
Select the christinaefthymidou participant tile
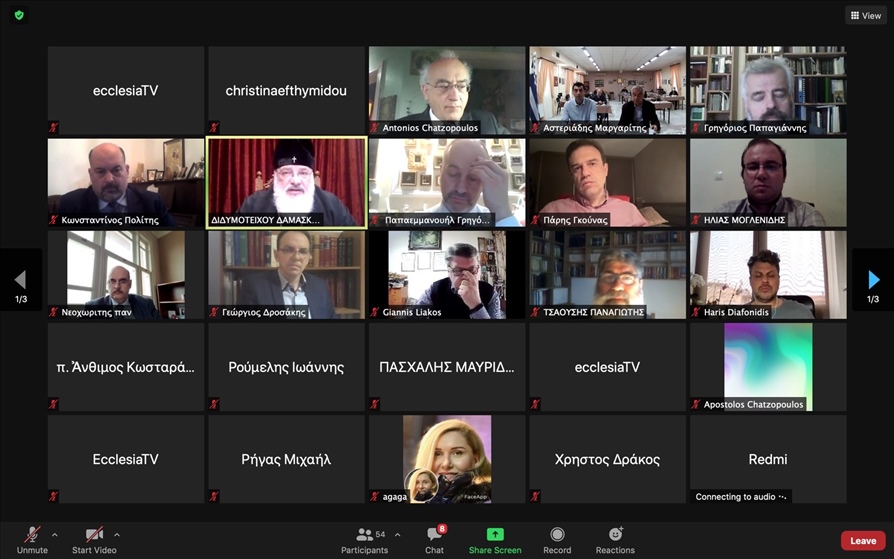[286, 90]
